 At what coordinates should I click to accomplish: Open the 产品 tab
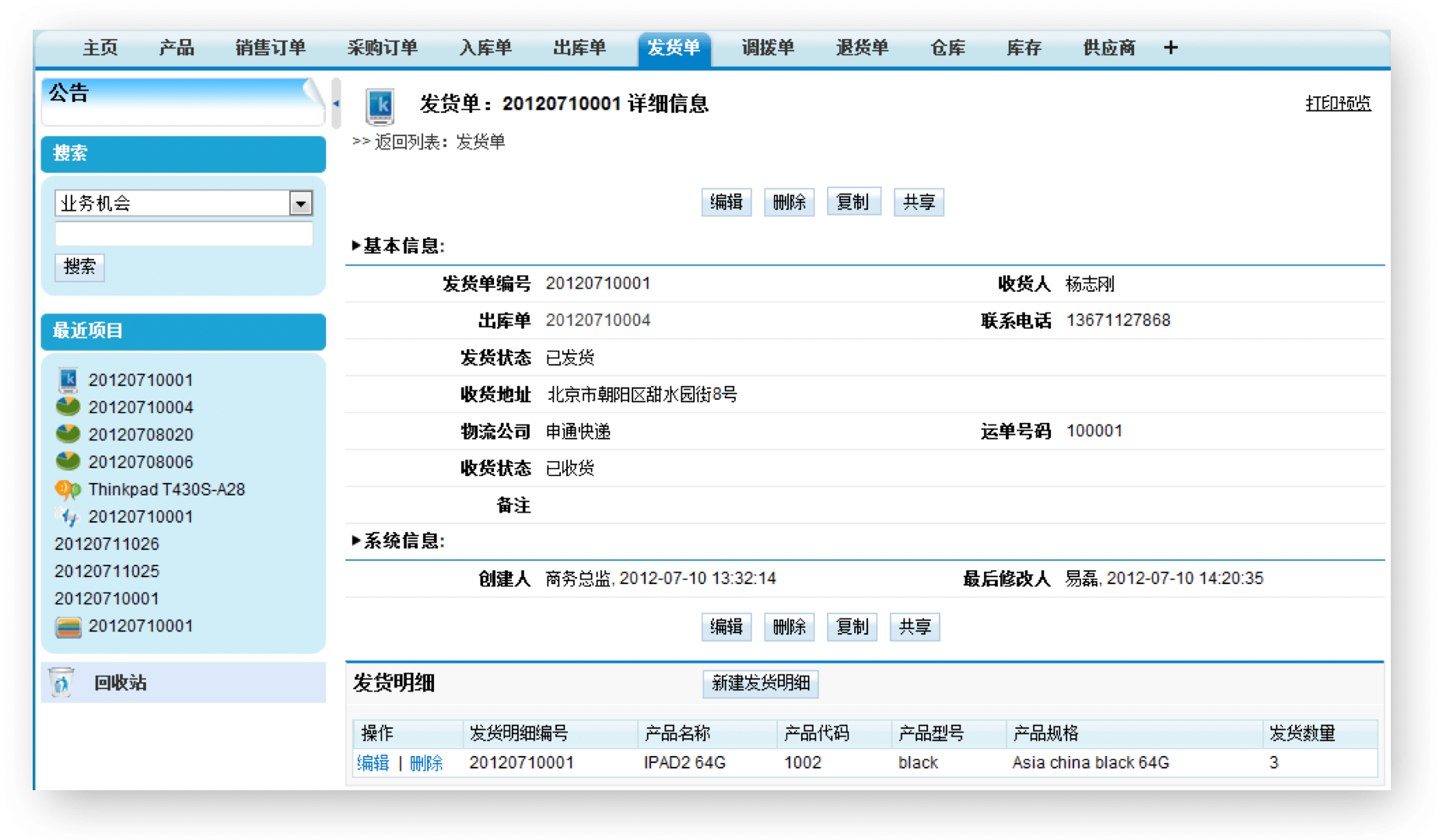point(177,48)
